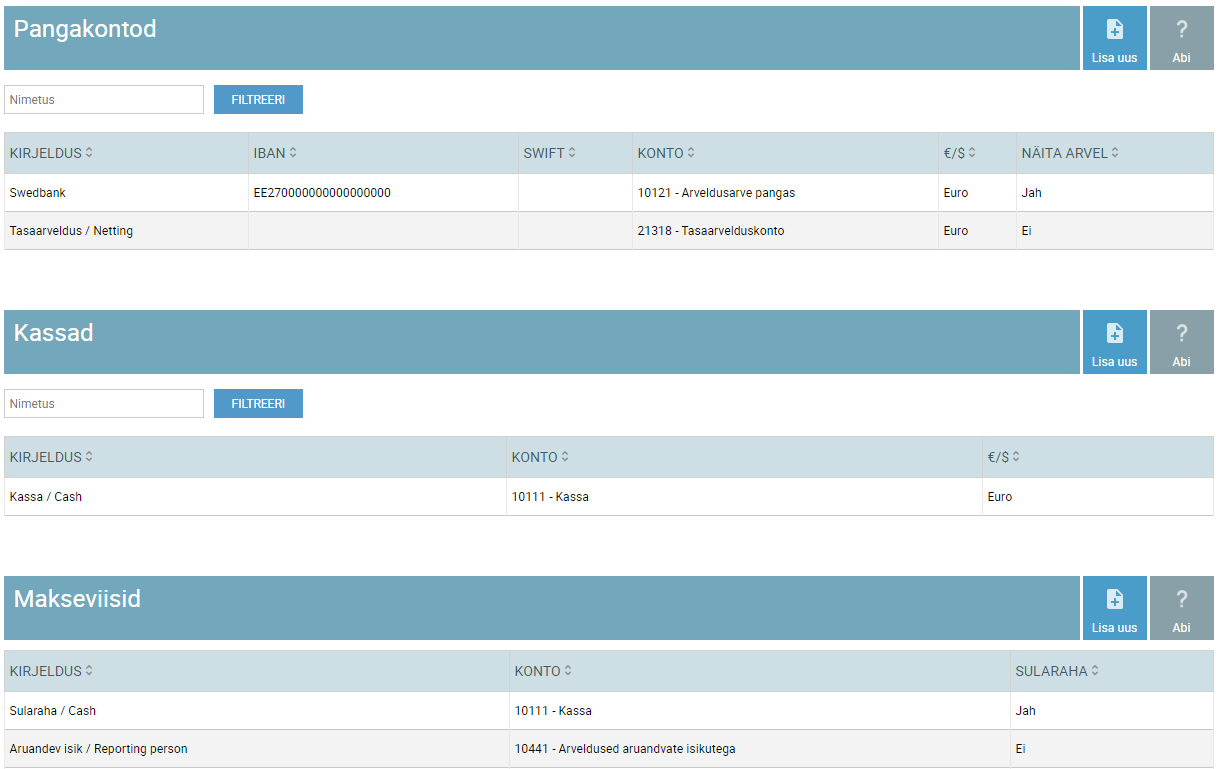Open the Swedbank bank account row
1220x769 pixels.
point(38,193)
